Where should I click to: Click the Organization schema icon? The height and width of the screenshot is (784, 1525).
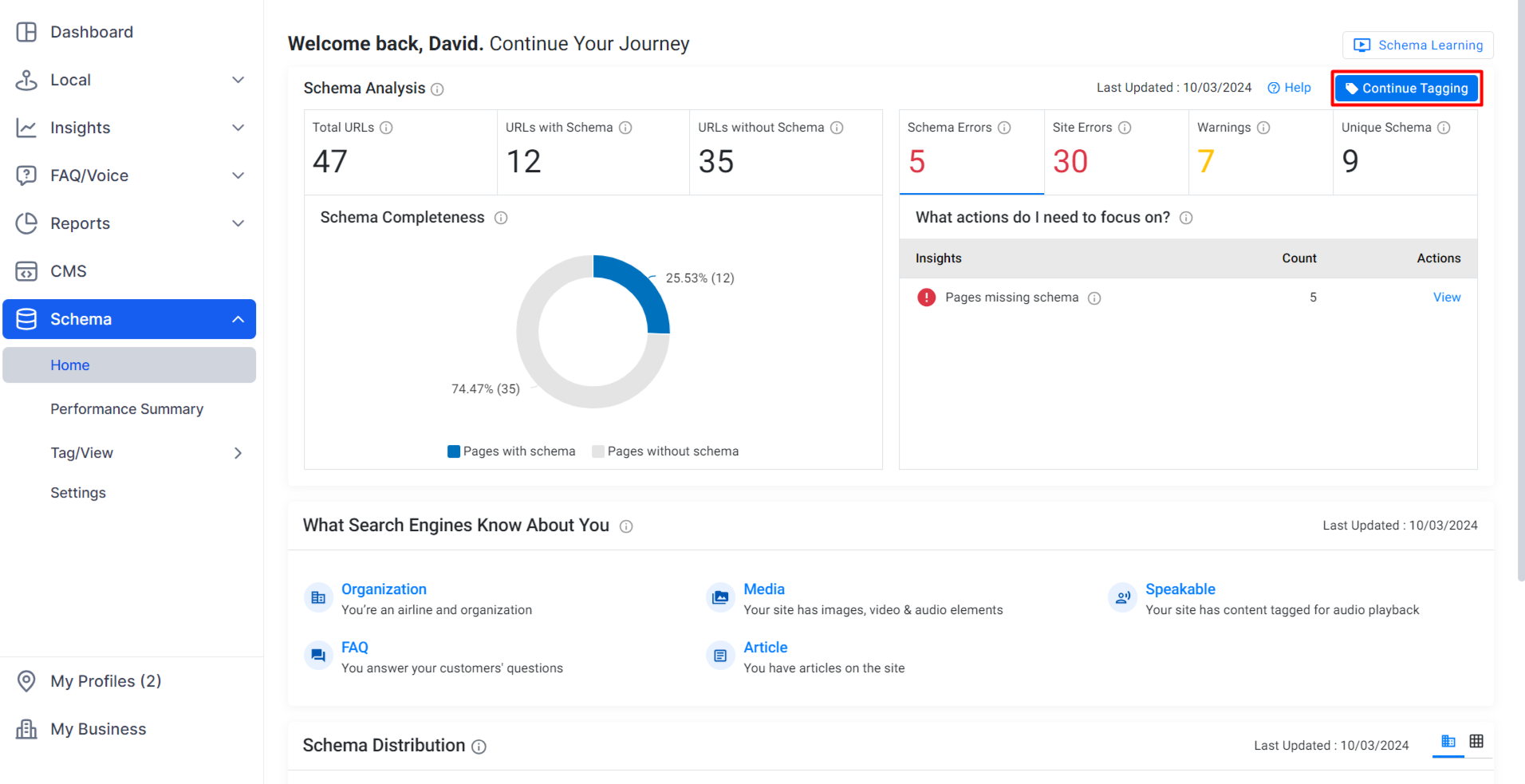click(x=318, y=597)
